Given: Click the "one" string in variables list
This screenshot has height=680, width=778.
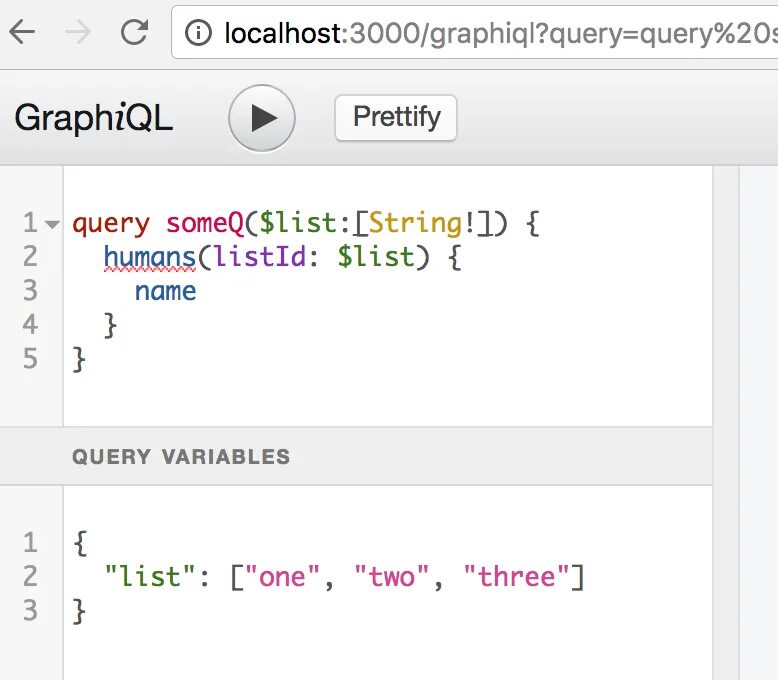Looking at the screenshot, I should point(282,577).
